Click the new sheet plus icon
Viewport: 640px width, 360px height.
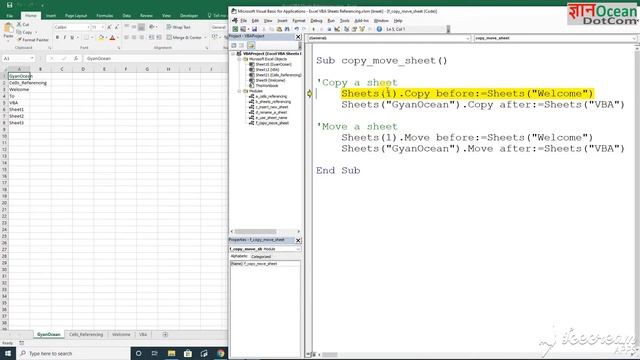[165, 334]
